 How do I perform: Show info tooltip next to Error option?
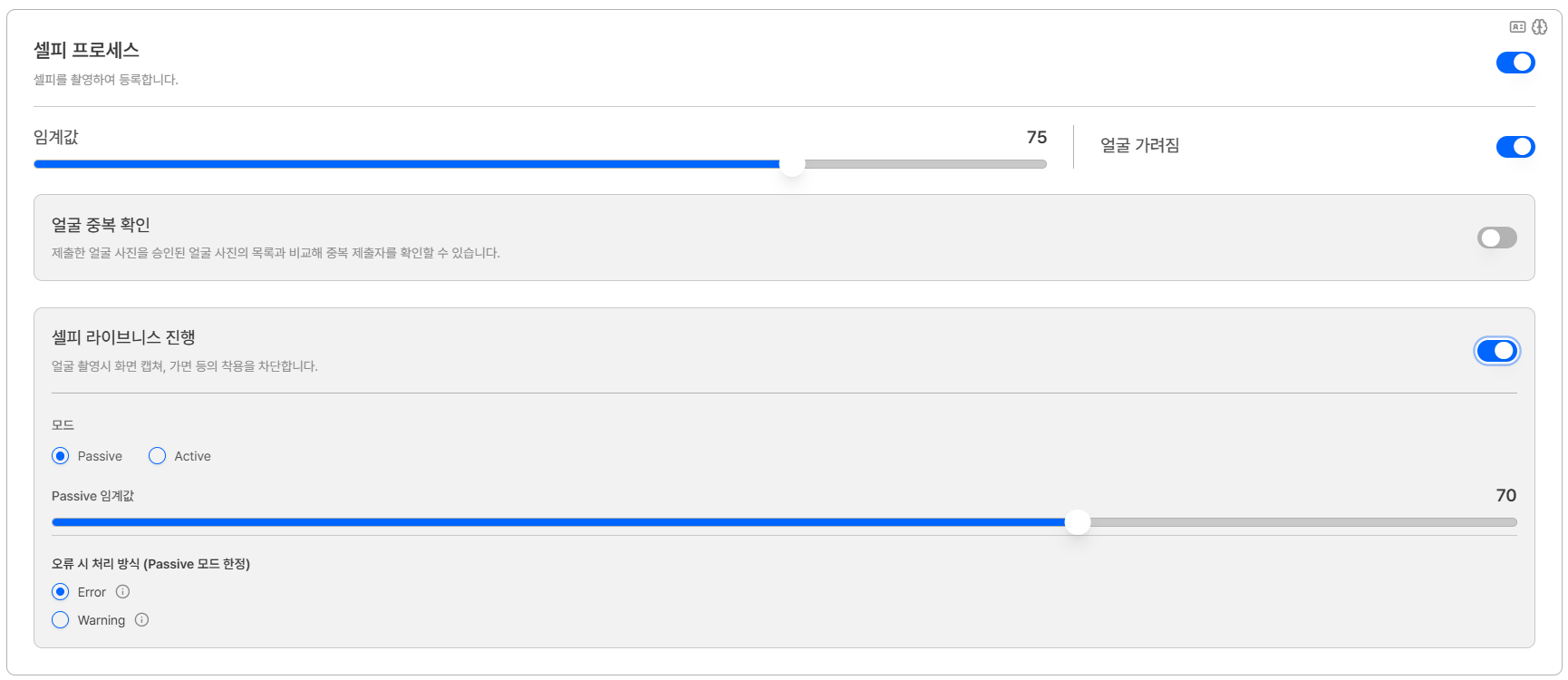[123, 592]
